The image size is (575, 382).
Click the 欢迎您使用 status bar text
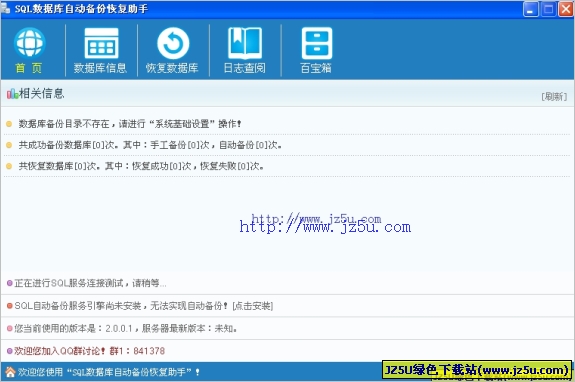(109, 372)
